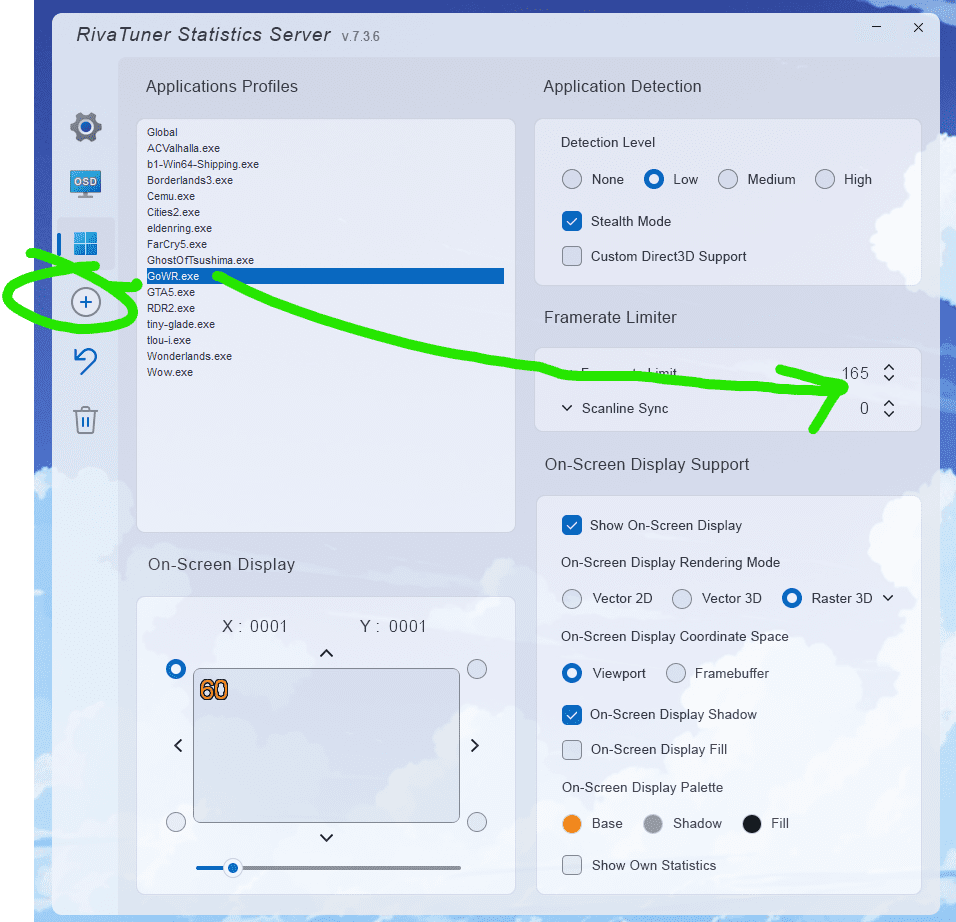The height and width of the screenshot is (922, 956).
Task: Anchor OSD to bottom-right corner radio
Action: pyautogui.click(x=477, y=822)
